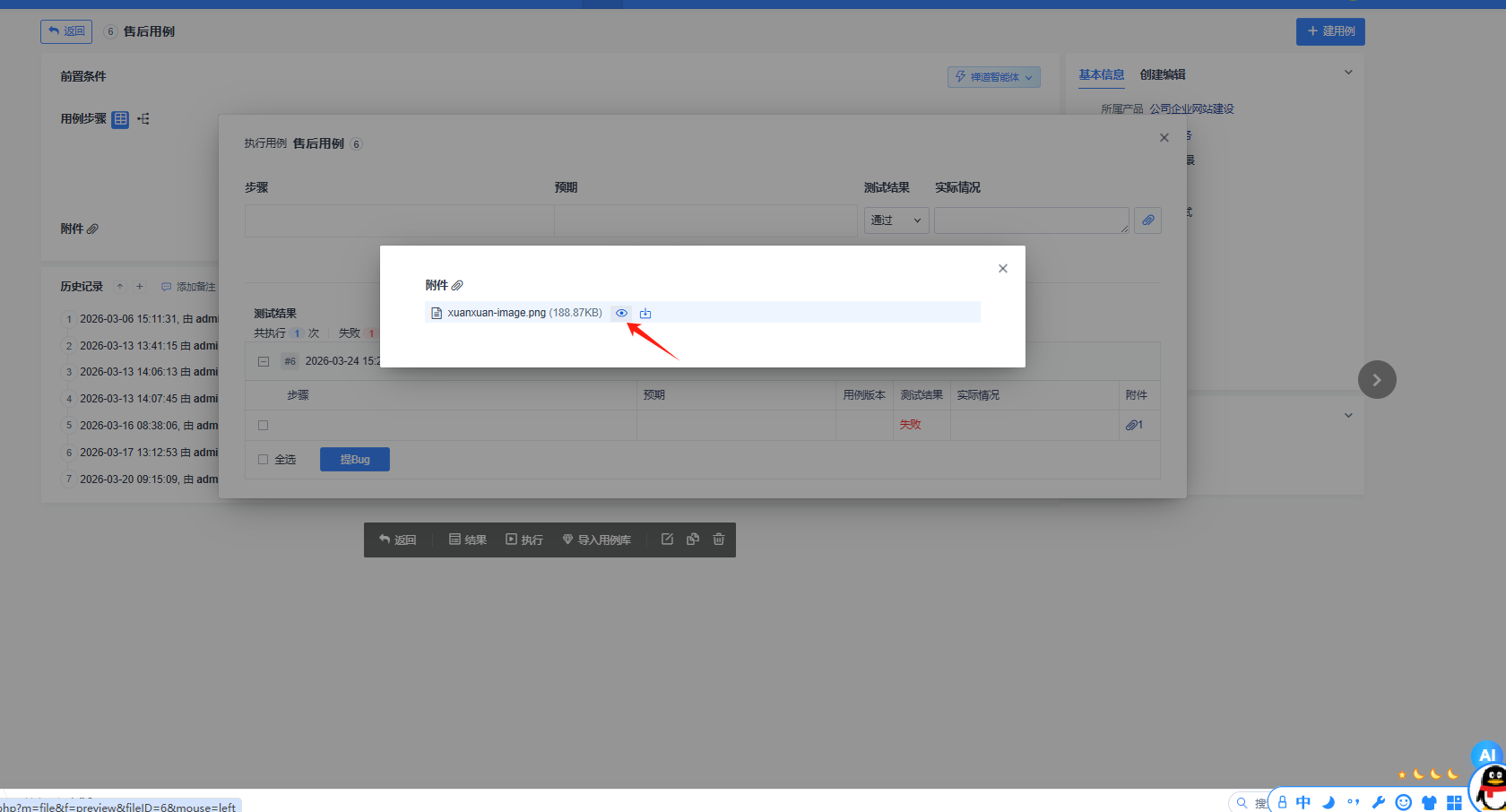This screenshot has height=812, width=1506.
Task: Open the 公司企业网站建设 product link
Action: click(x=1192, y=109)
